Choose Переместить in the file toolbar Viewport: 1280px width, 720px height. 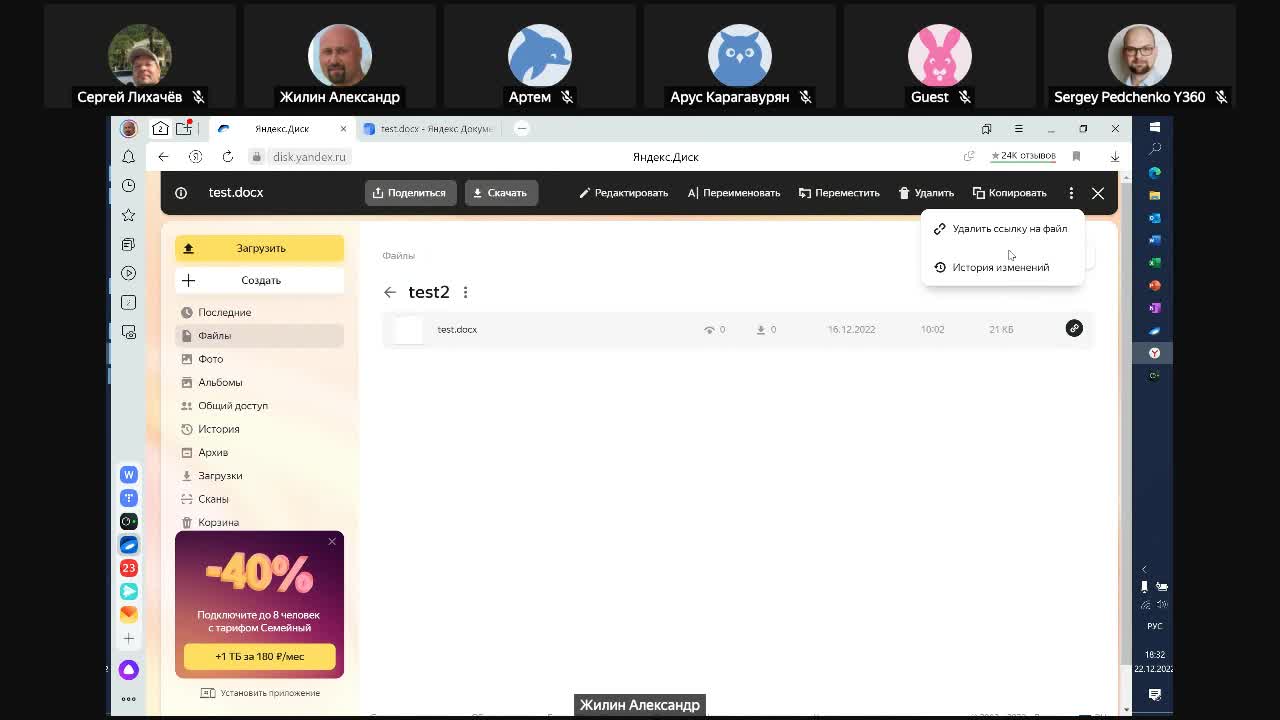839,193
